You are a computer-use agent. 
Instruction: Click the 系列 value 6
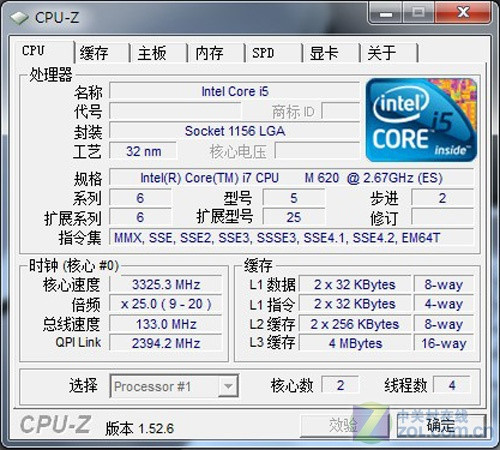point(140,198)
